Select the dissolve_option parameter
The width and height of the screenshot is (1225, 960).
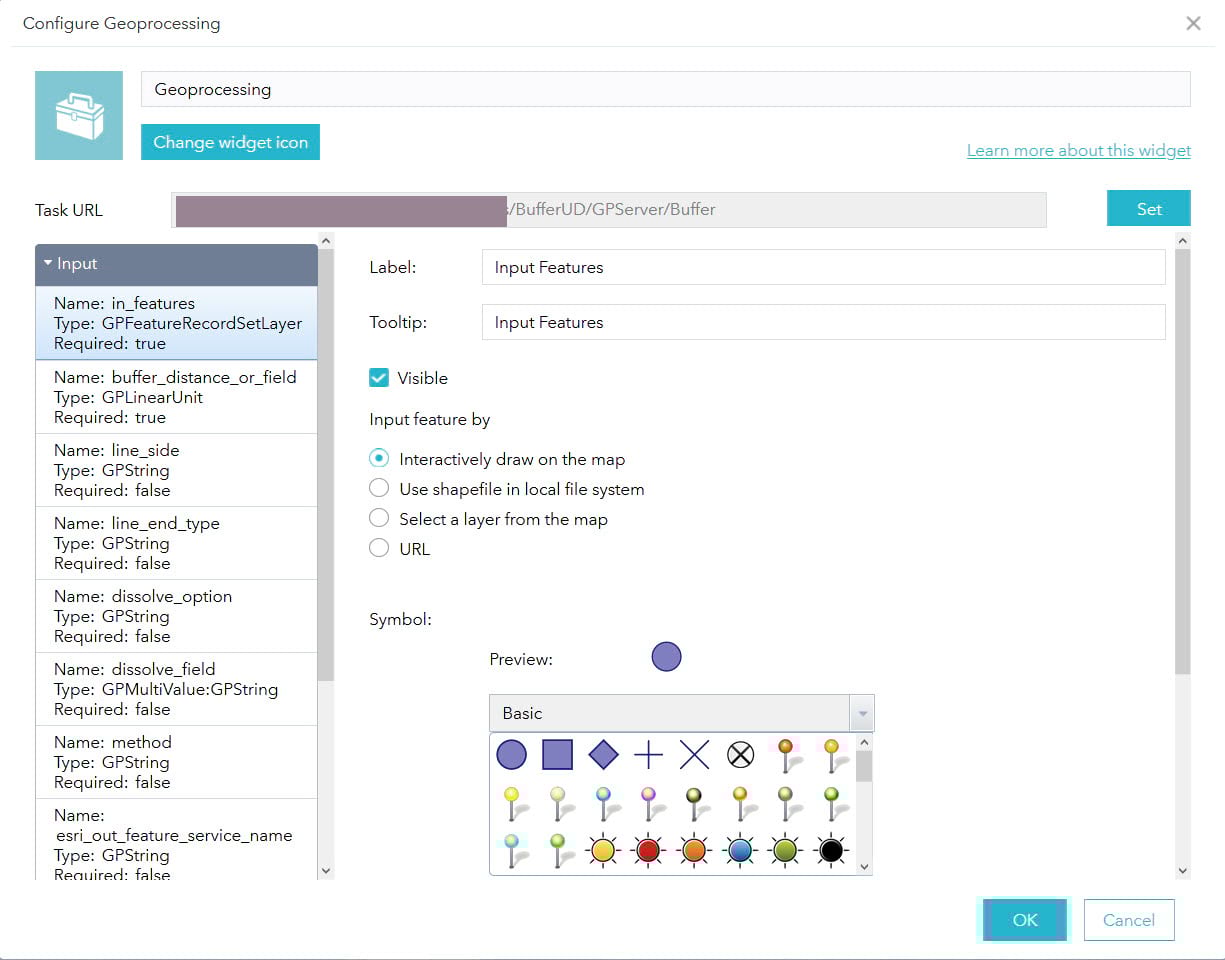click(176, 616)
